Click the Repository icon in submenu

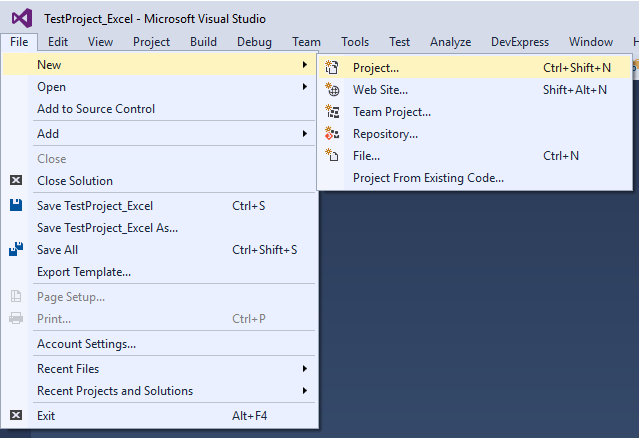tap(333, 134)
